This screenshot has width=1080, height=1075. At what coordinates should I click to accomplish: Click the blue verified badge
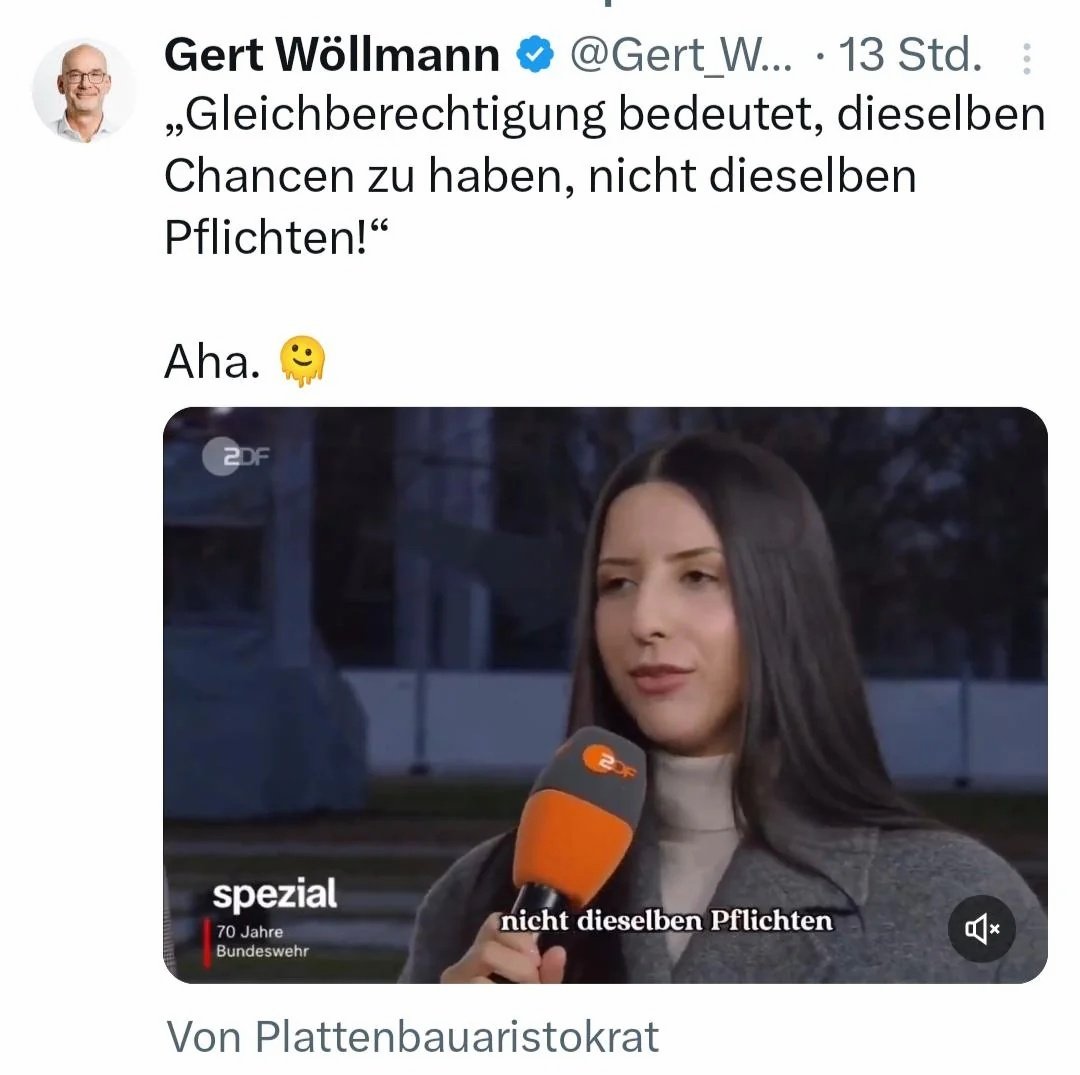[x=536, y=55]
